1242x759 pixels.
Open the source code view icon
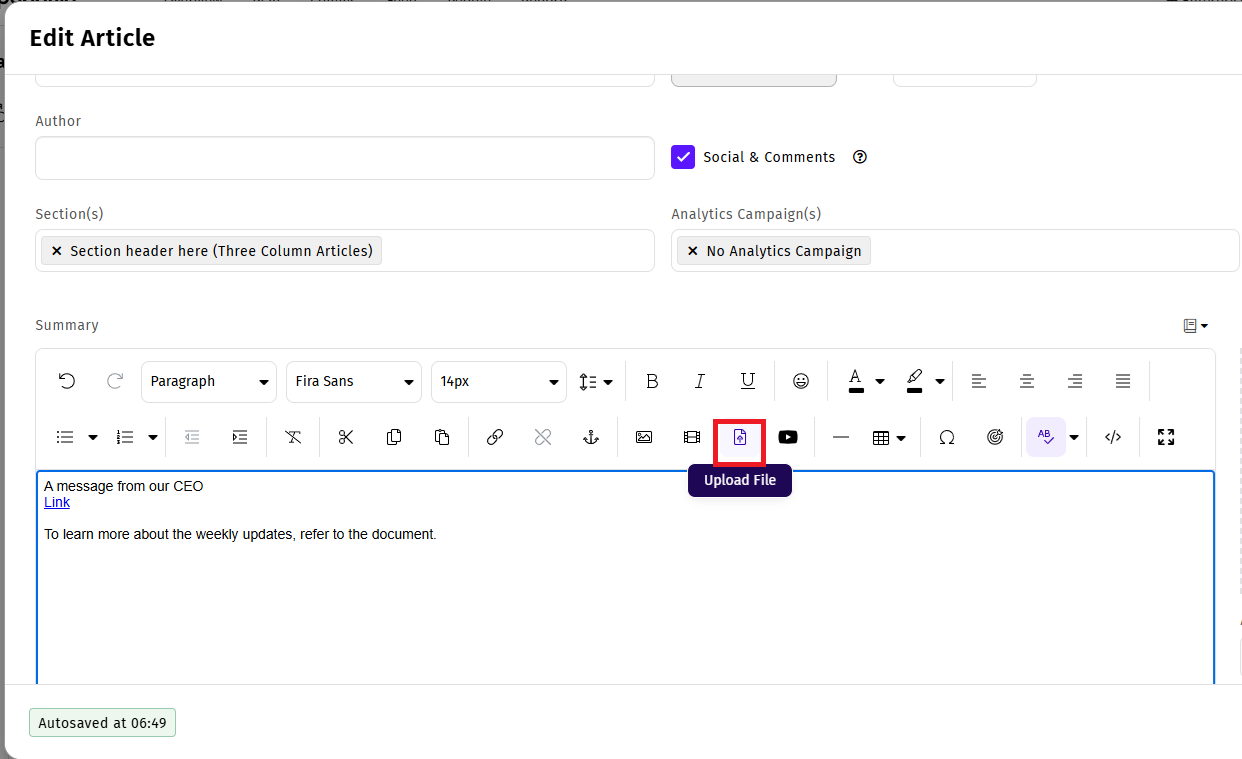point(1113,438)
